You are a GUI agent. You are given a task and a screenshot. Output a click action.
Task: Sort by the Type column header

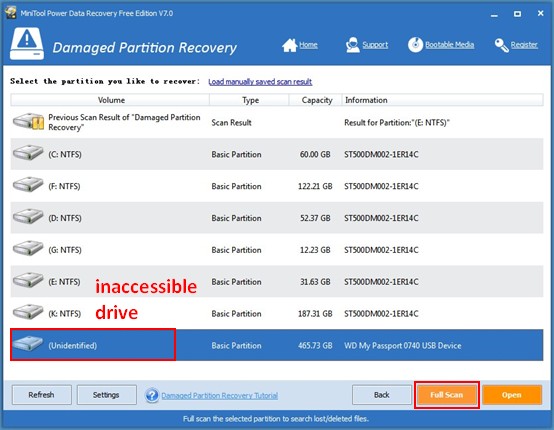click(x=249, y=100)
